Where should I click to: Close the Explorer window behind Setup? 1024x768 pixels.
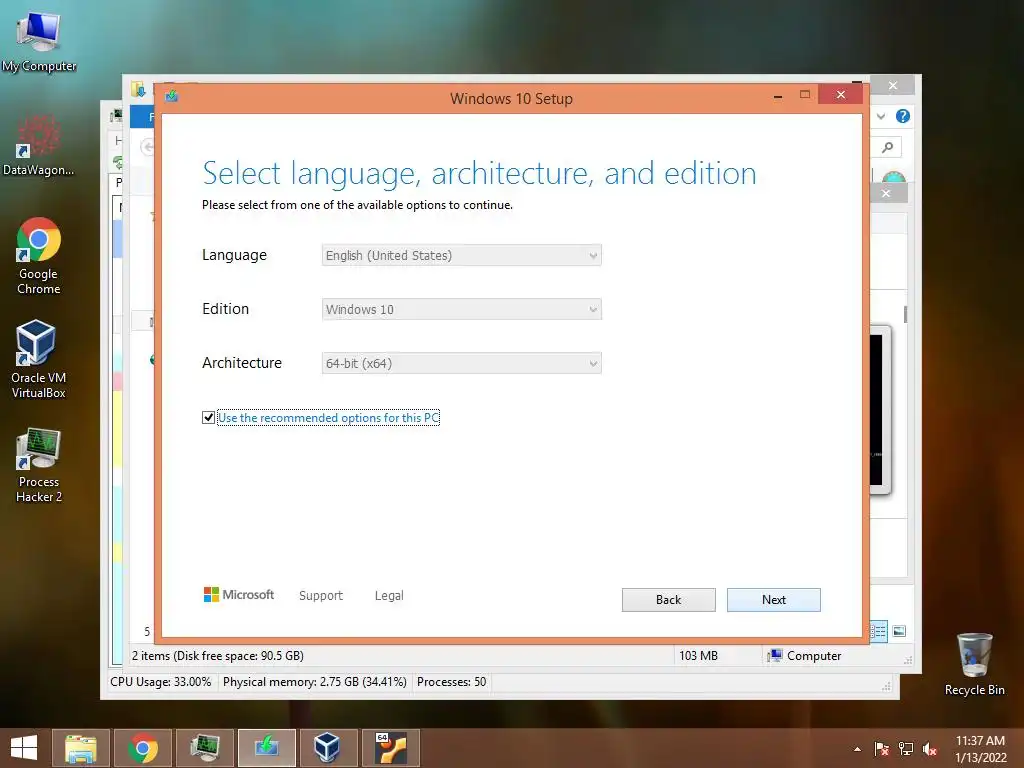pyautogui.click(x=893, y=86)
